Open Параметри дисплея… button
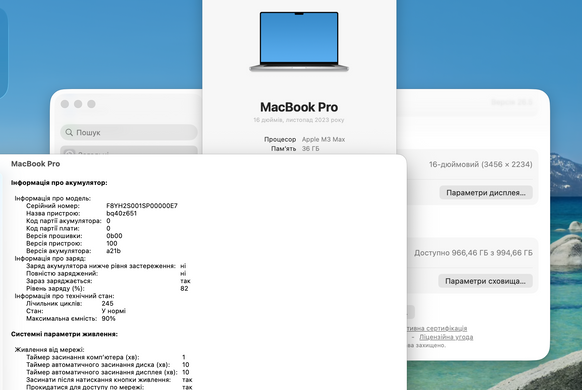Image resolution: width=582 pixels, height=390 pixels. pos(486,193)
